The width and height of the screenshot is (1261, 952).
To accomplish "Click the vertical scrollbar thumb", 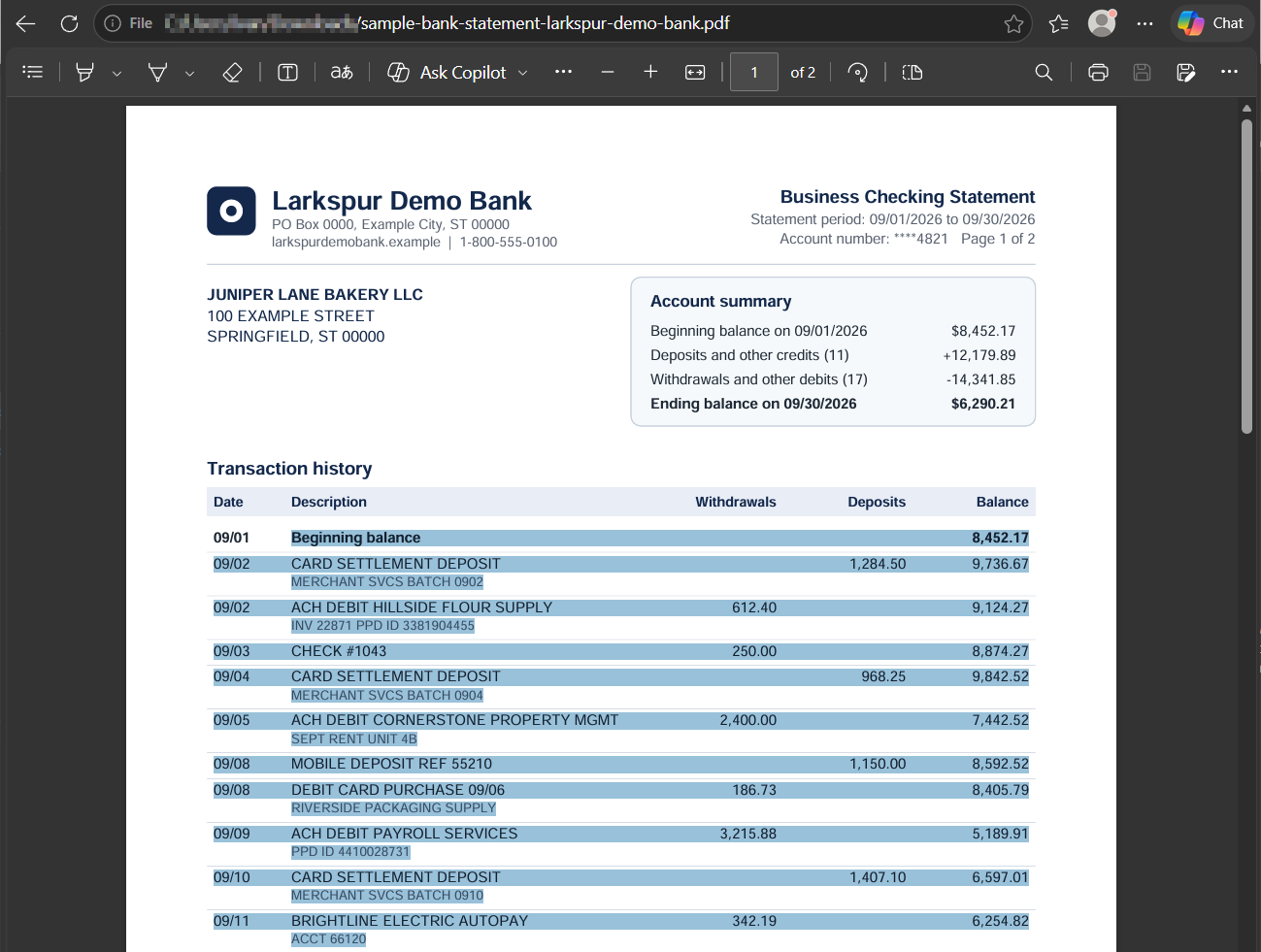I will pyautogui.click(x=1246, y=277).
